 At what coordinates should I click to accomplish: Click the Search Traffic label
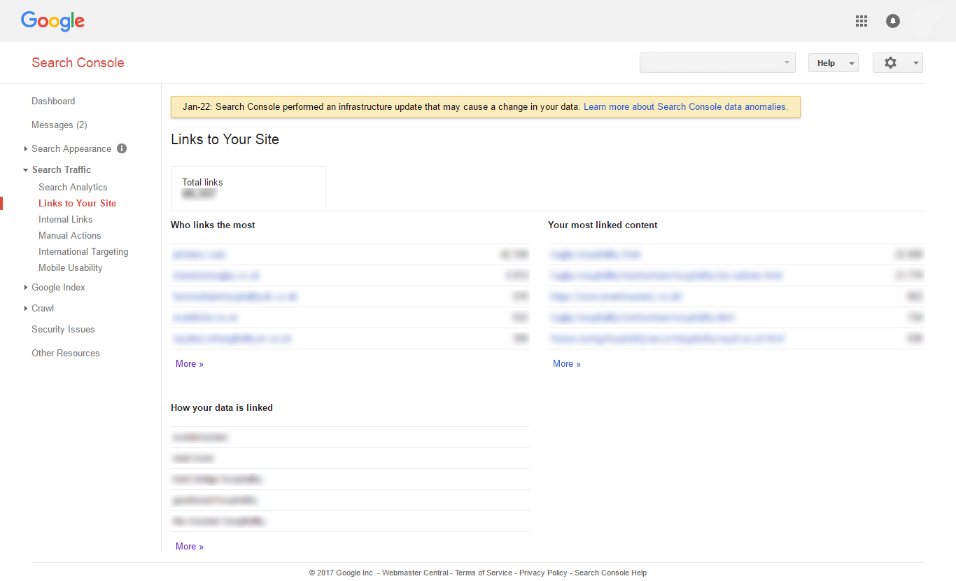[x=61, y=170]
